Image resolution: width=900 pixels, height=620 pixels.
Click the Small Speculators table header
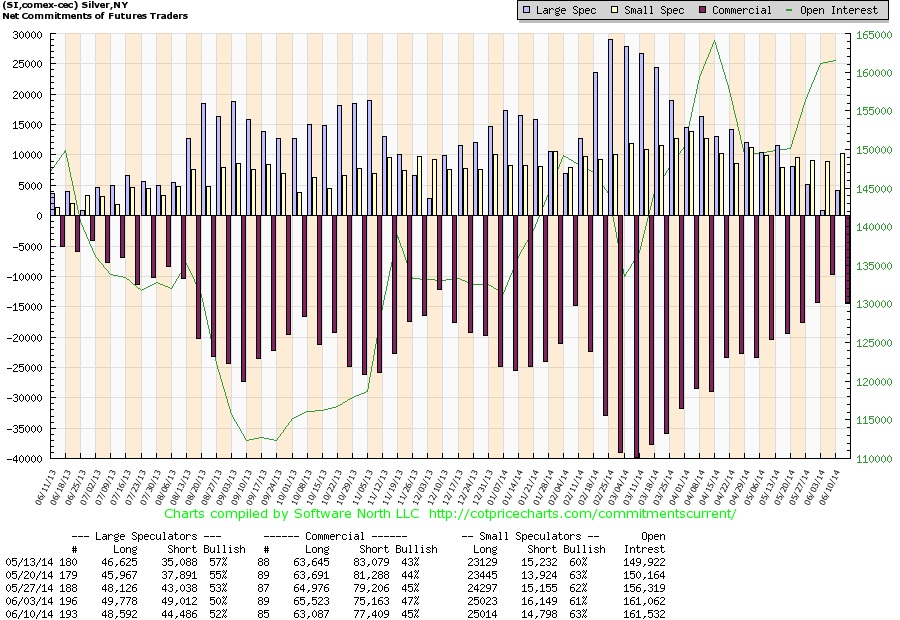[x=530, y=536]
